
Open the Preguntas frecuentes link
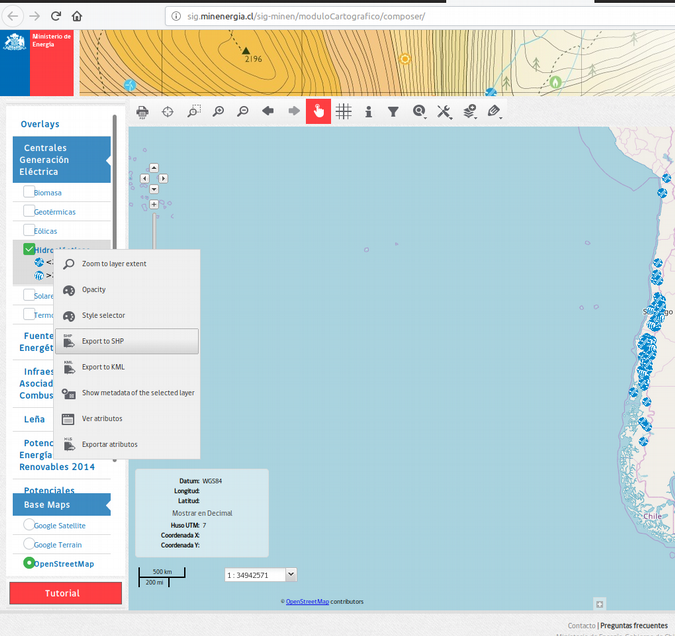pos(634,625)
